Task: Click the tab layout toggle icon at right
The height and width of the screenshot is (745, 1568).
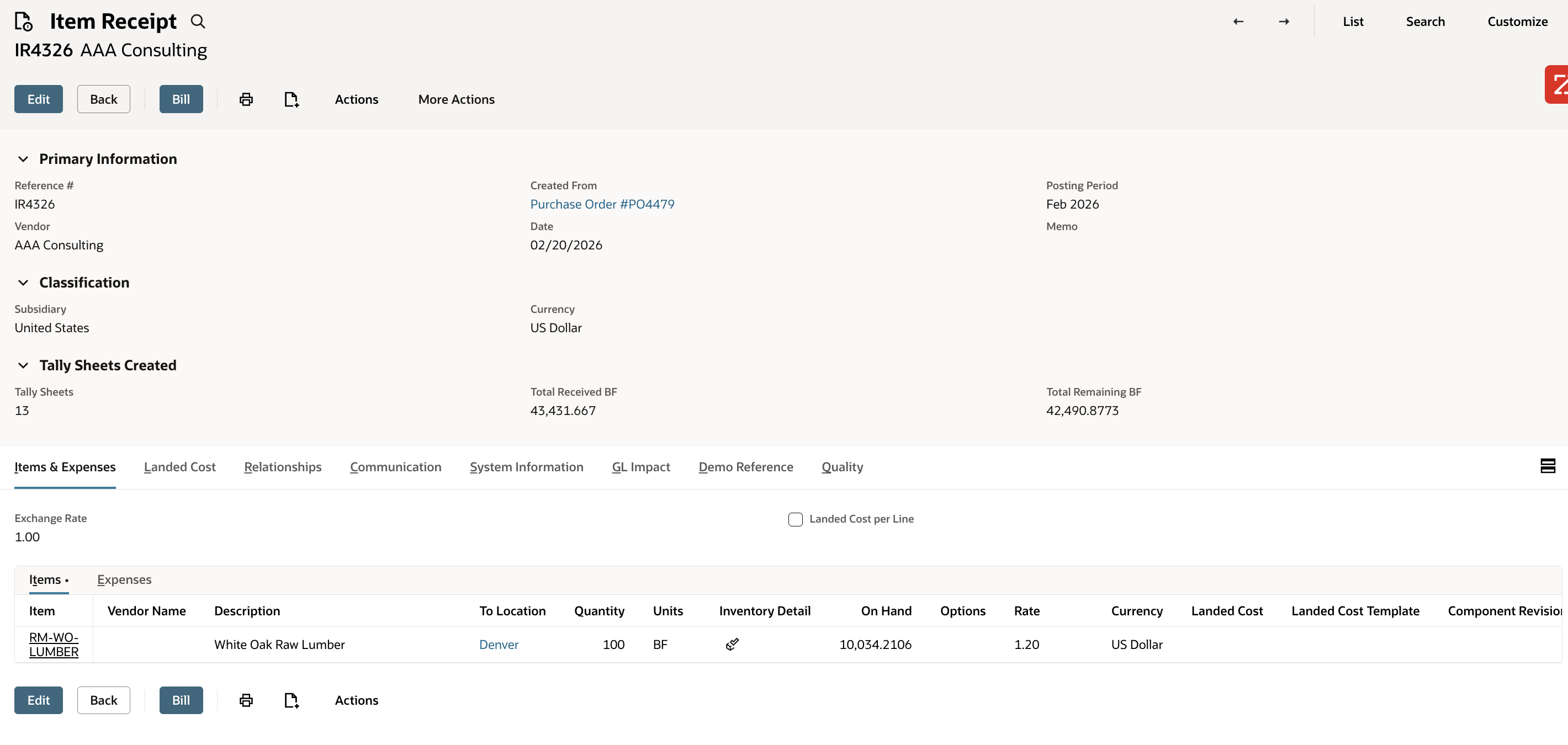Action: 1548,466
